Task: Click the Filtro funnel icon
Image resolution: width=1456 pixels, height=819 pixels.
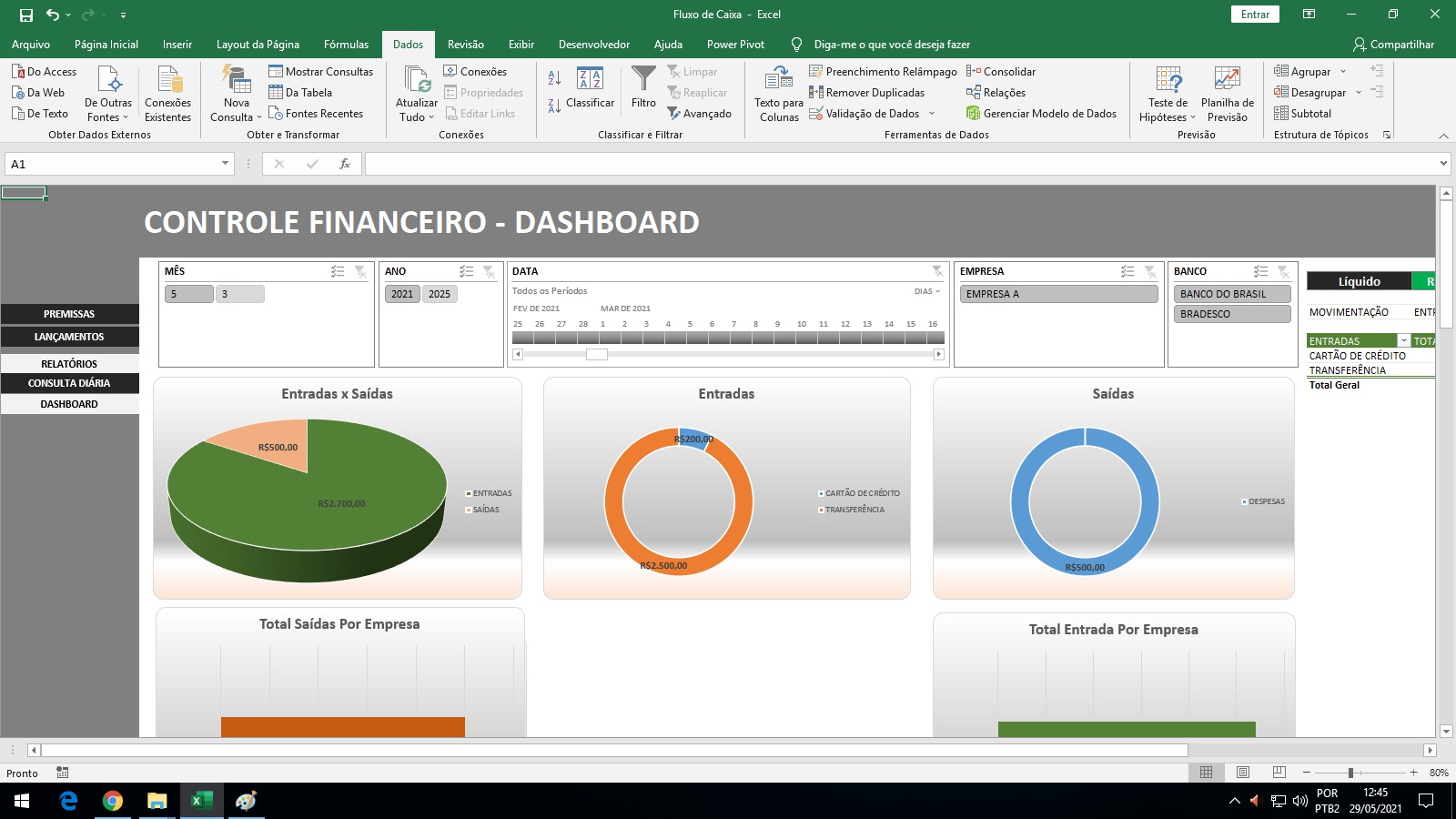Action: [x=643, y=79]
